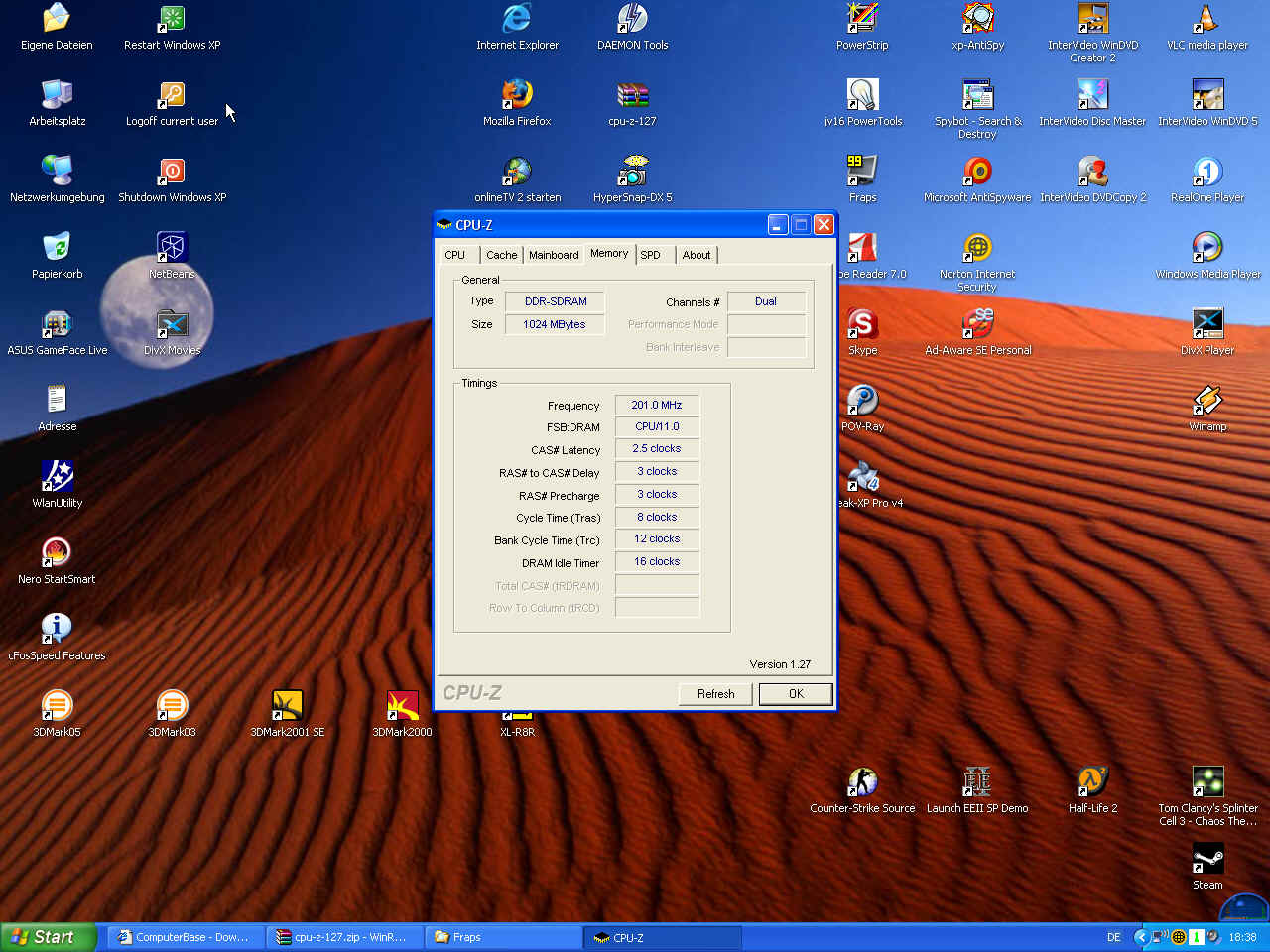Open the Half-Life 2 shortcut
This screenshot has width=1270, height=952.
[1092, 790]
